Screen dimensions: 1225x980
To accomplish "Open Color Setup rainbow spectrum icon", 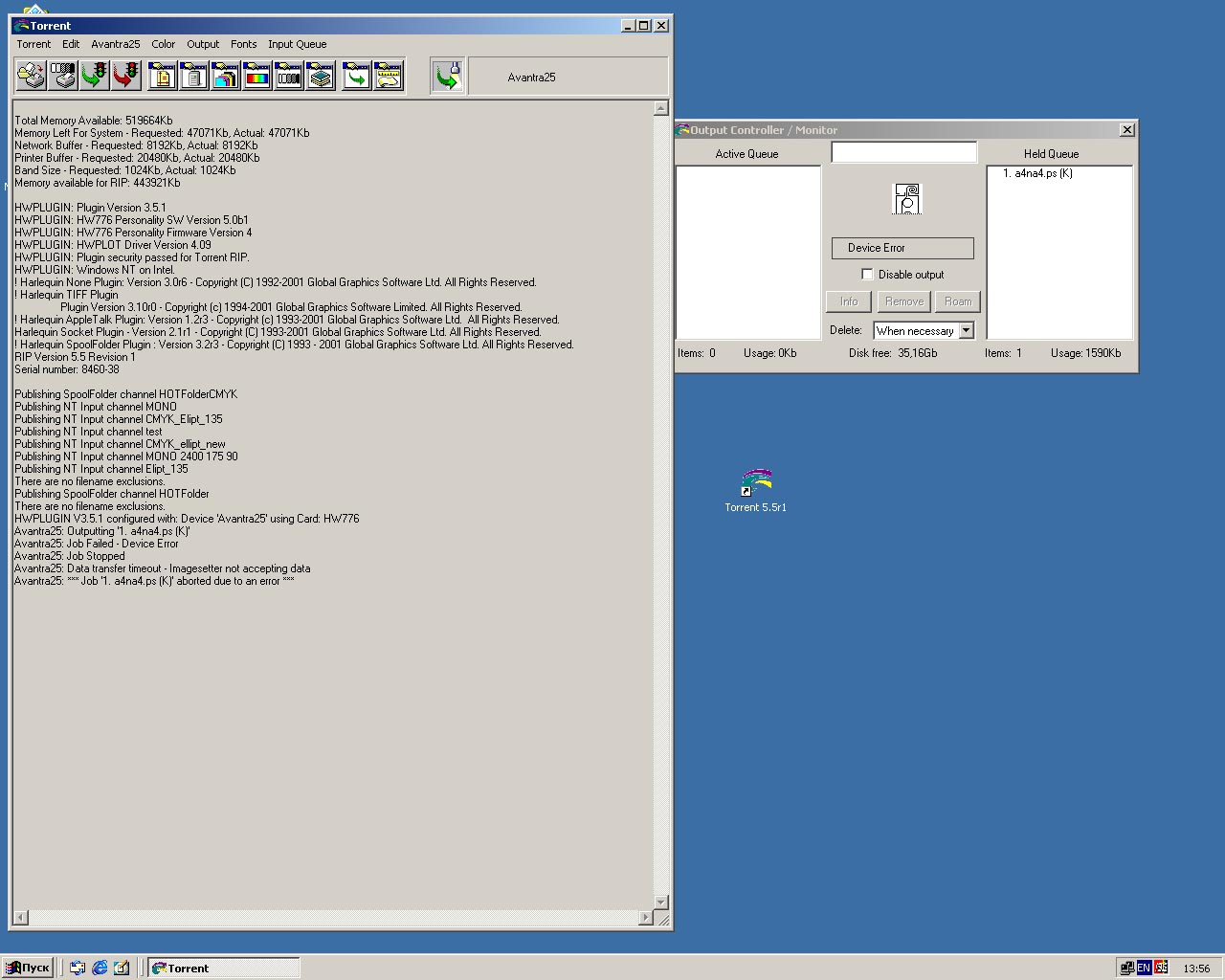I will point(257,76).
